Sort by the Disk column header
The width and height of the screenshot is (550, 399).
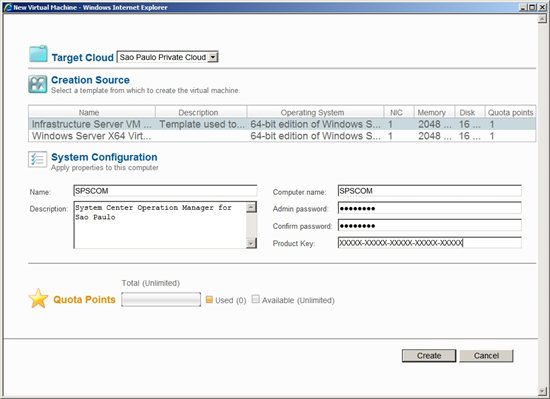pyautogui.click(x=470, y=112)
